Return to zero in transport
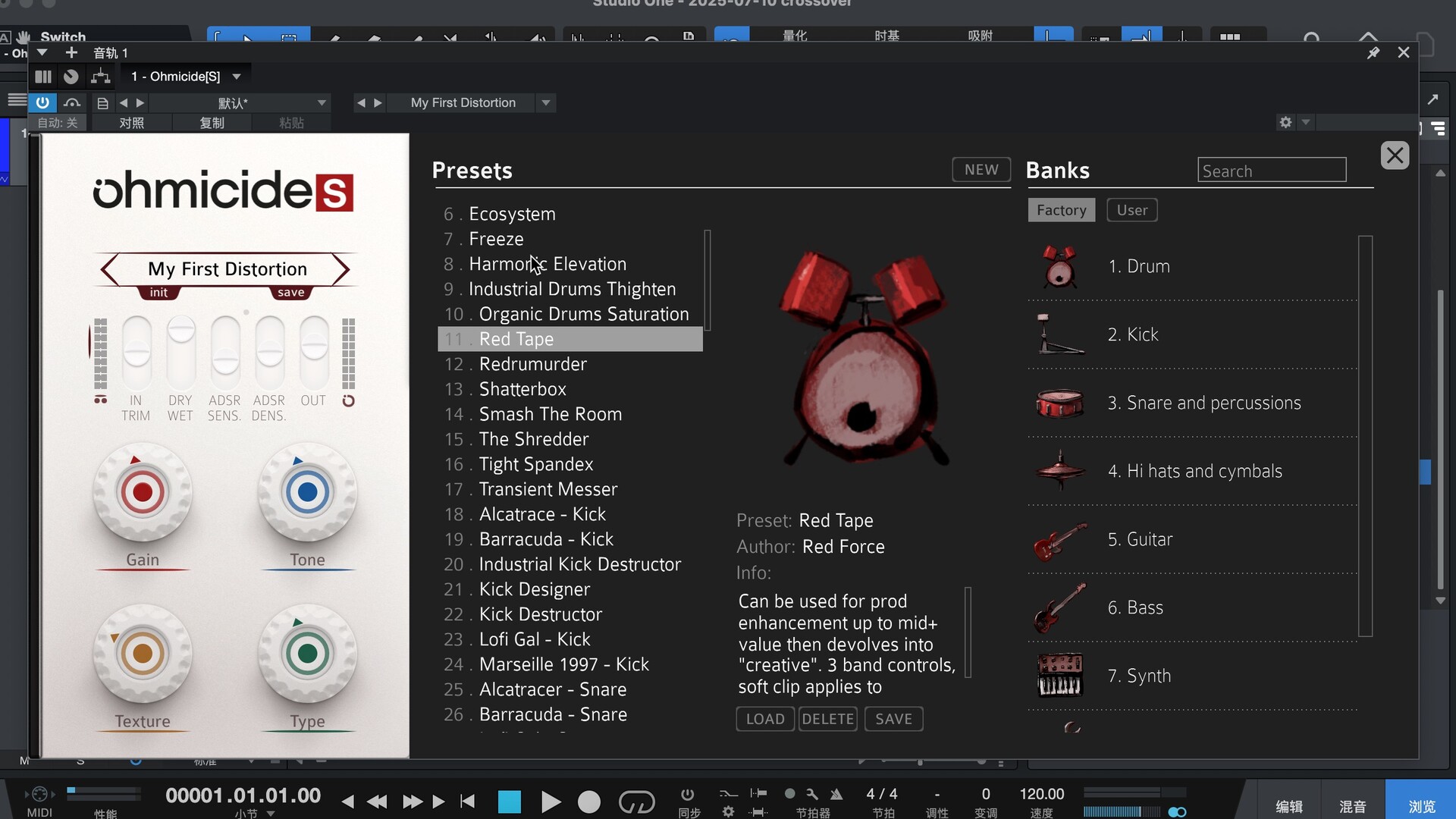1456x819 pixels. coord(468,802)
